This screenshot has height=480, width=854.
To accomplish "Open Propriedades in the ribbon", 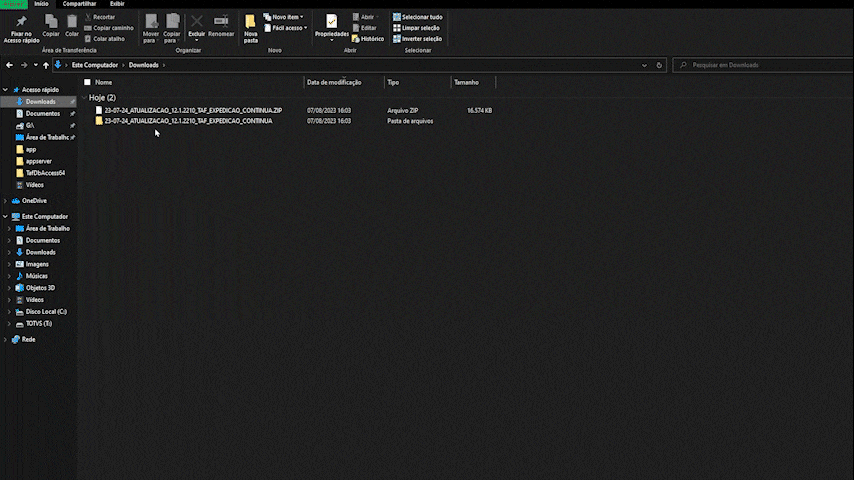I will pyautogui.click(x=332, y=28).
